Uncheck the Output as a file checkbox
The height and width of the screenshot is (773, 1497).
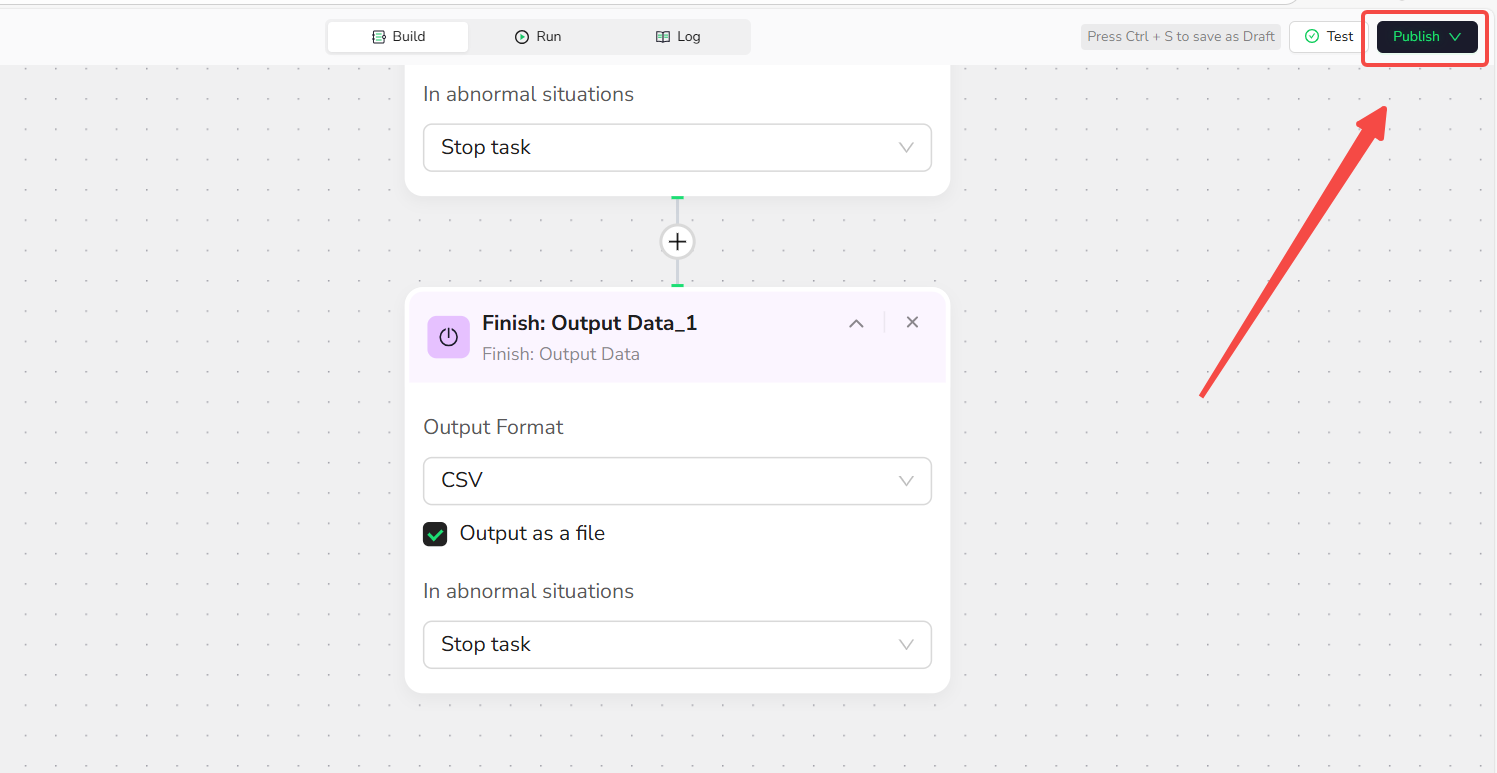click(435, 534)
